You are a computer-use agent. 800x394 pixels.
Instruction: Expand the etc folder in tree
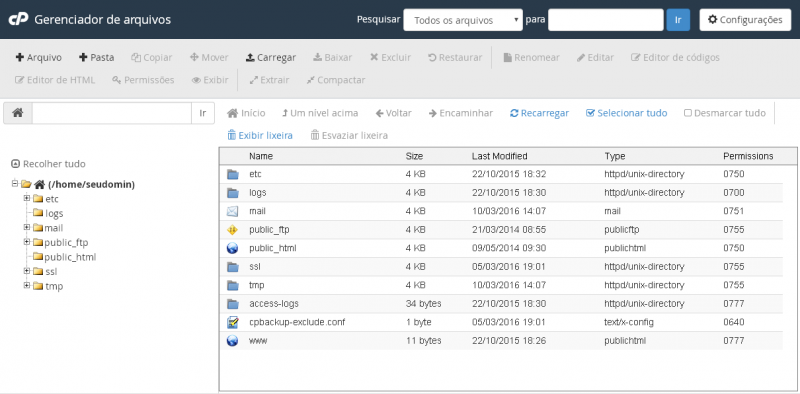(27, 199)
